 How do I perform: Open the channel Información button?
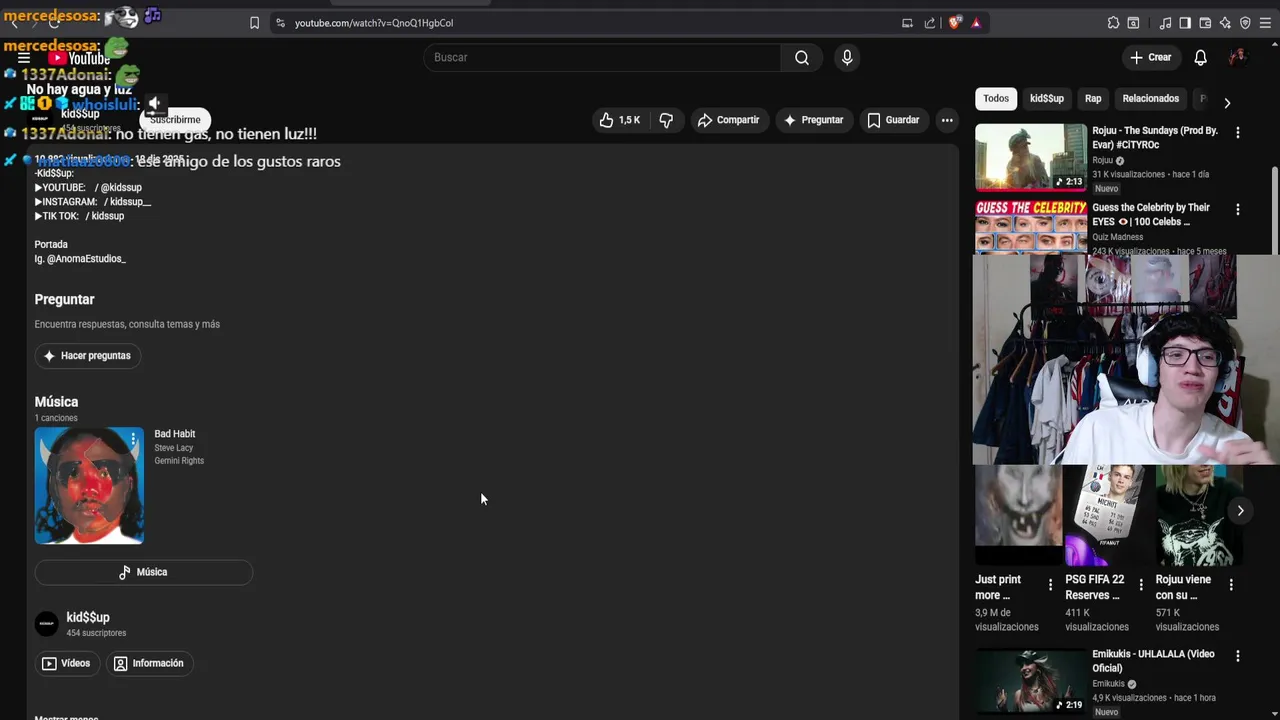pyautogui.click(x=150, y=663)
